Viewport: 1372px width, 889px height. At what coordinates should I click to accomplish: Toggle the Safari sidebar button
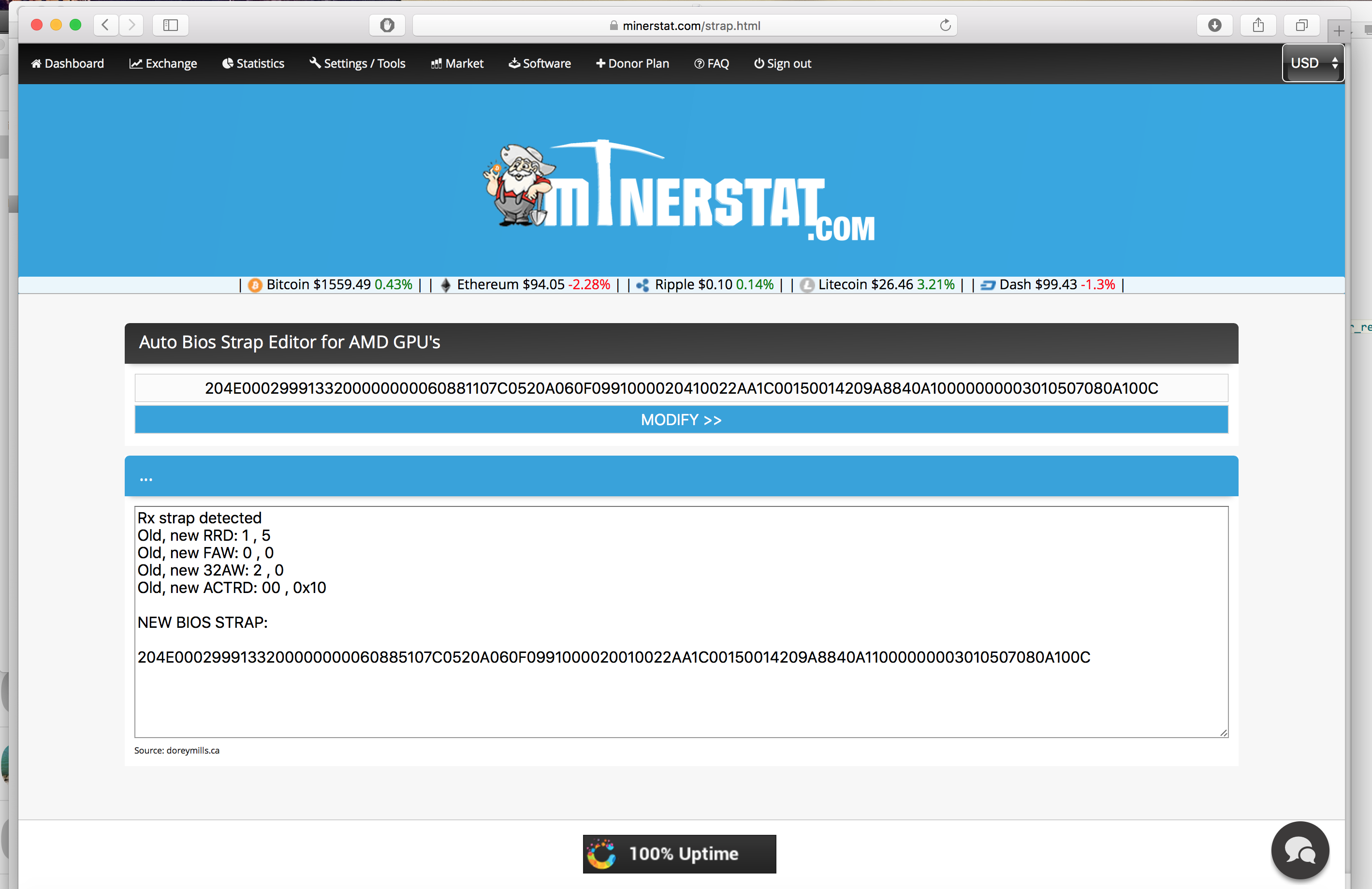coord(170,25)
